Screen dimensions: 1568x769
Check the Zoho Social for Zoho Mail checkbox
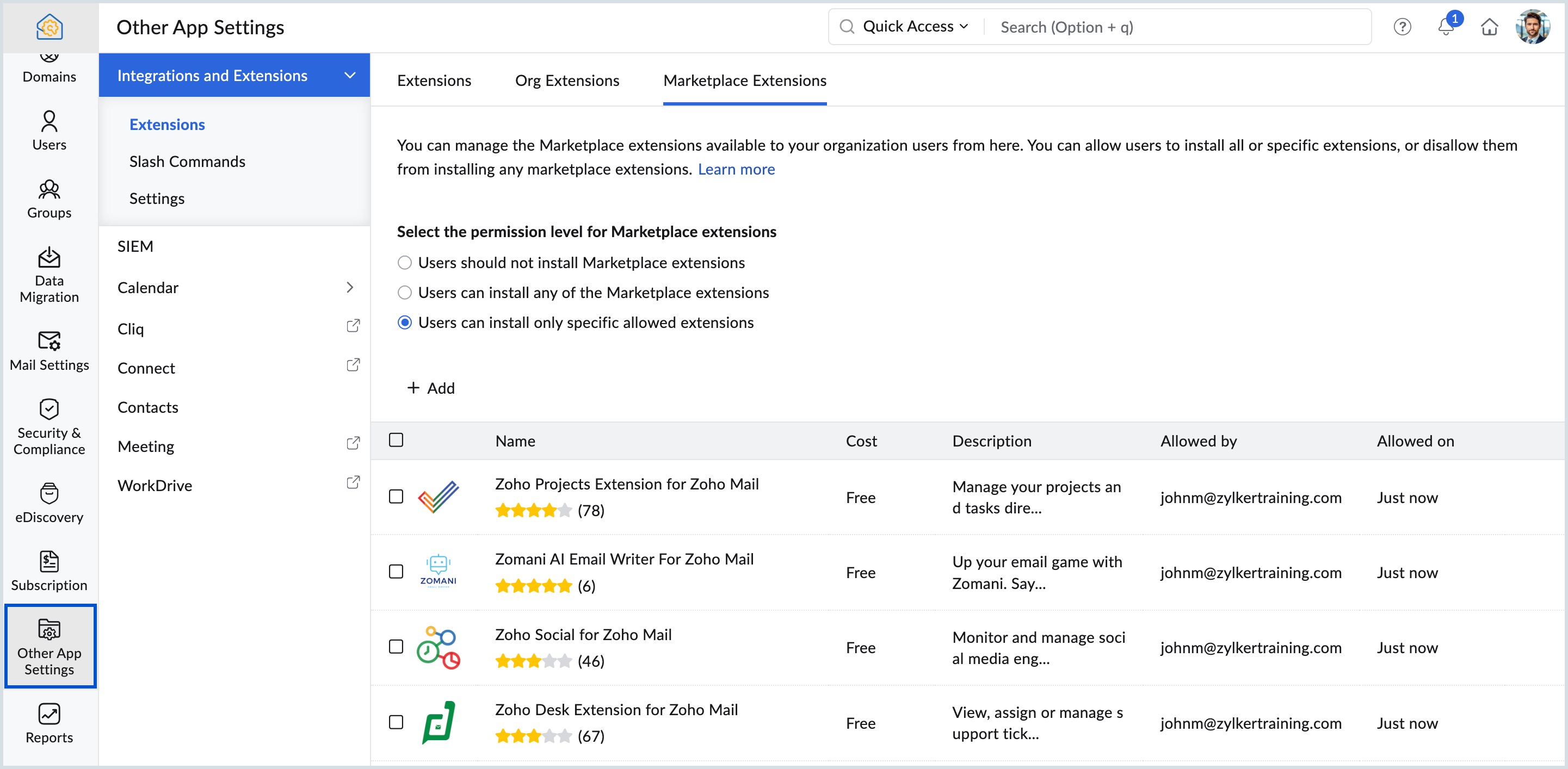pyautogui.click(x=396, y=646)
